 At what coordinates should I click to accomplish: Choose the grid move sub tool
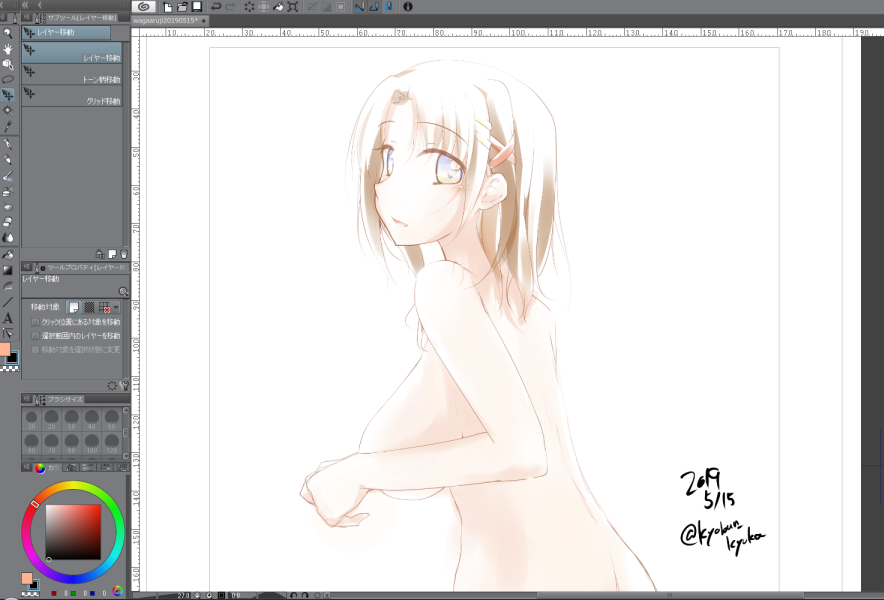72,96
